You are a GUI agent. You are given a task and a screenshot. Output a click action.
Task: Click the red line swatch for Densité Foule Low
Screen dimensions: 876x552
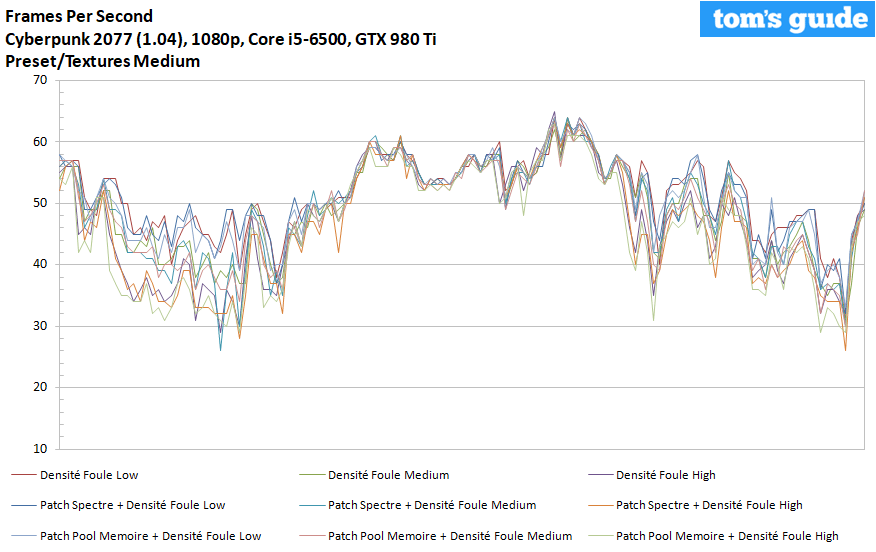tap(23, 475)
